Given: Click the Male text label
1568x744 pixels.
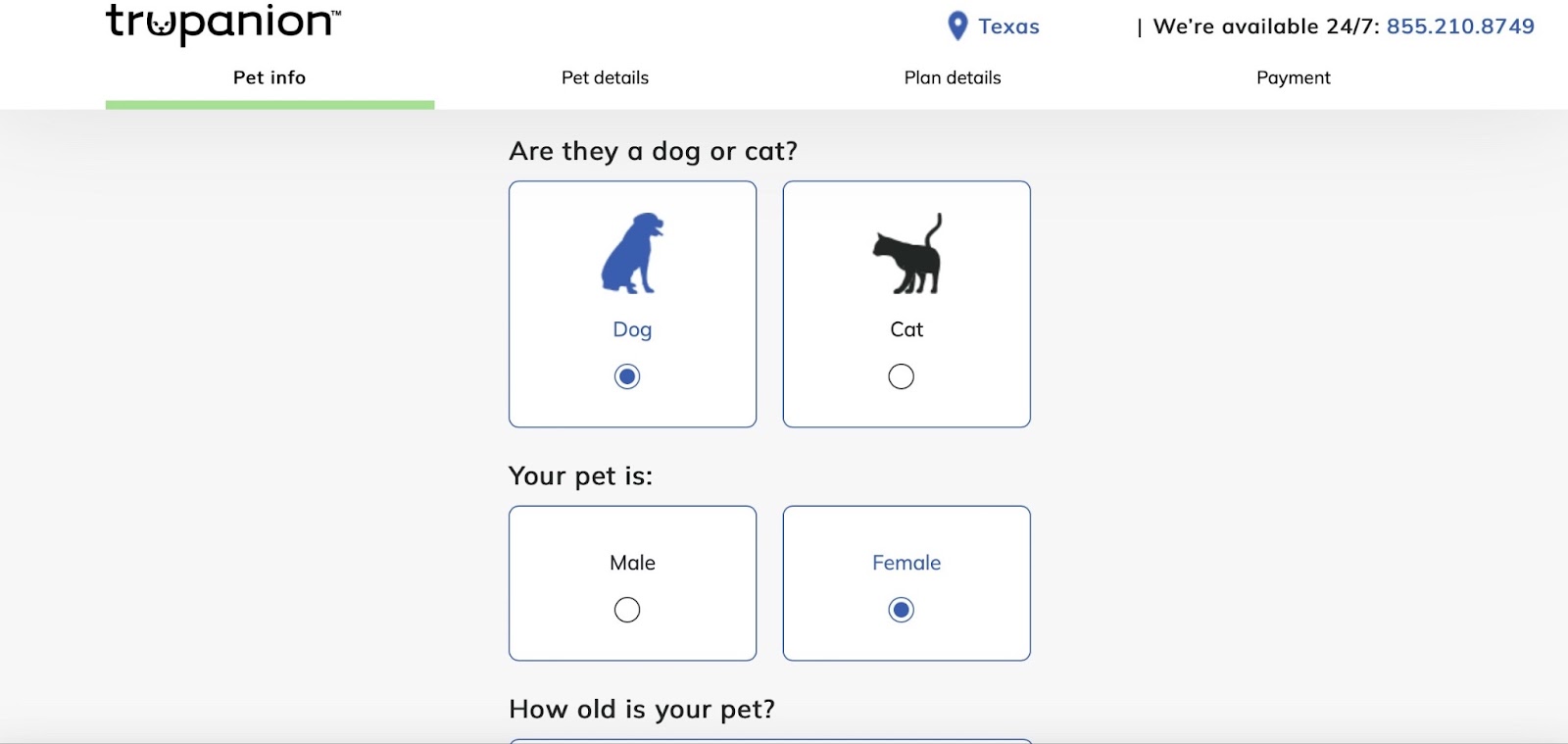Looking at the screenshot, I should coord(632,563).
